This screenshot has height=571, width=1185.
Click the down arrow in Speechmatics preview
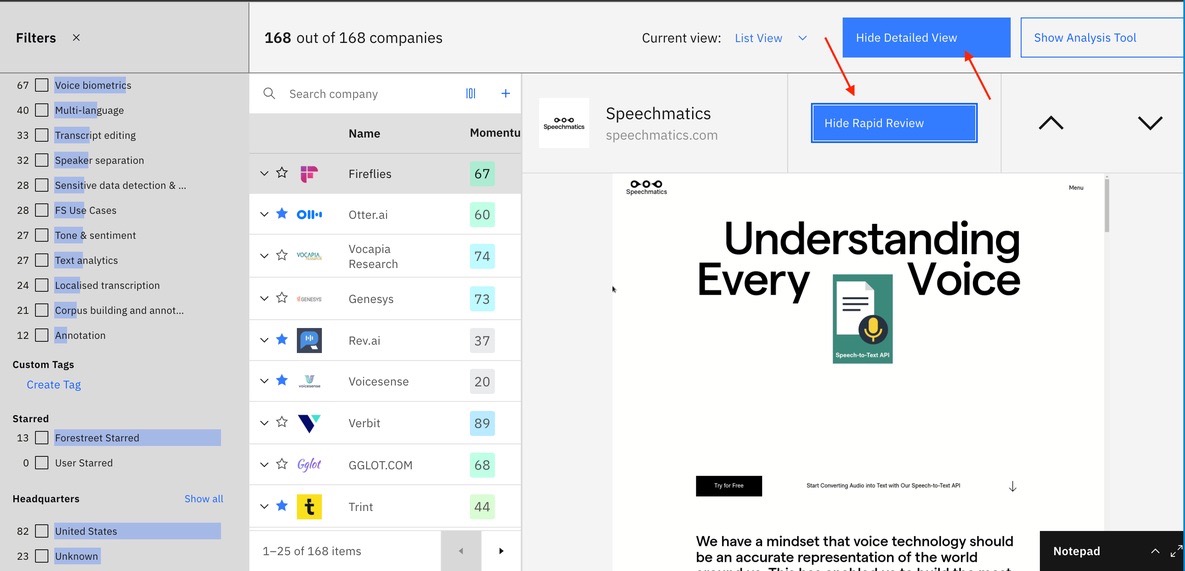(x=1013, y=486)
